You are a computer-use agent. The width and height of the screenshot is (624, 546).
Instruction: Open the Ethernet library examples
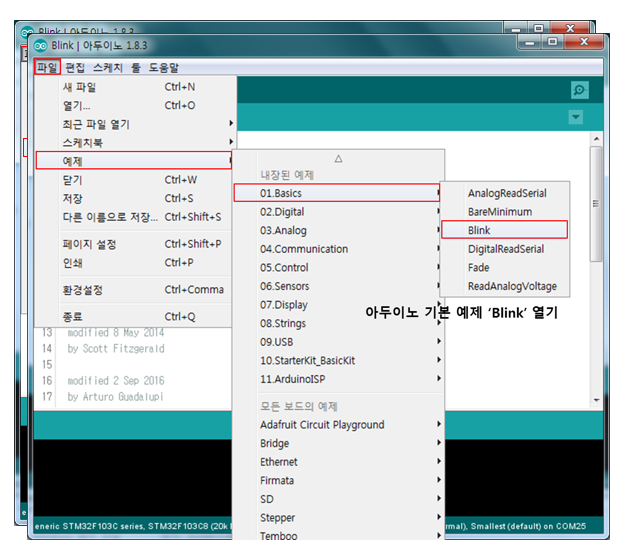(x=338, y=462)
